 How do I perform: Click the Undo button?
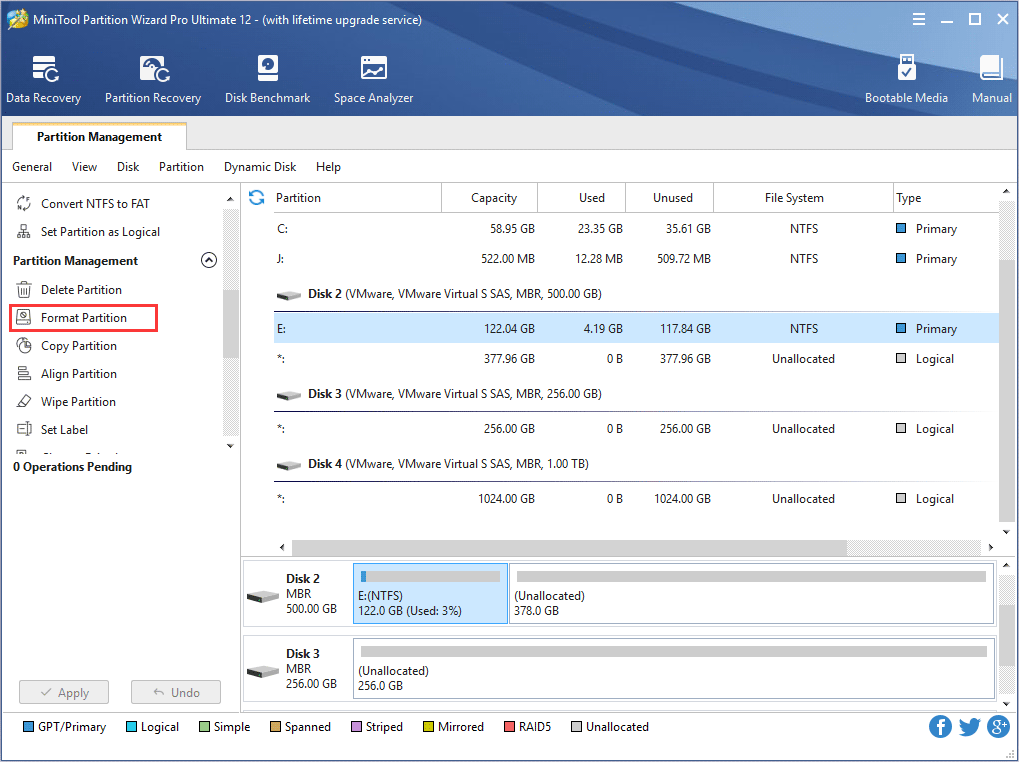point(175,691)
